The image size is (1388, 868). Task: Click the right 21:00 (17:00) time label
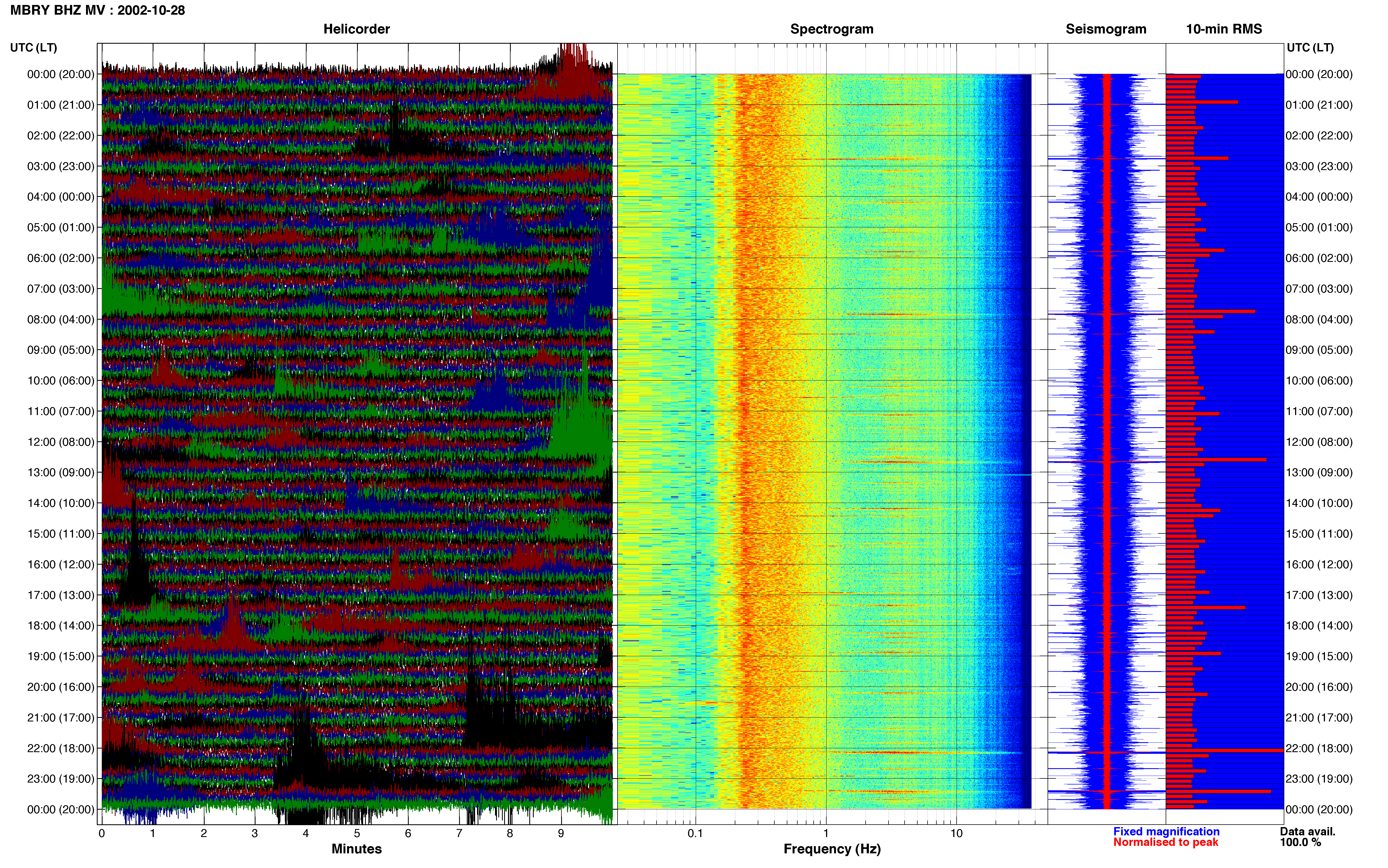[x=1319, y=718]
